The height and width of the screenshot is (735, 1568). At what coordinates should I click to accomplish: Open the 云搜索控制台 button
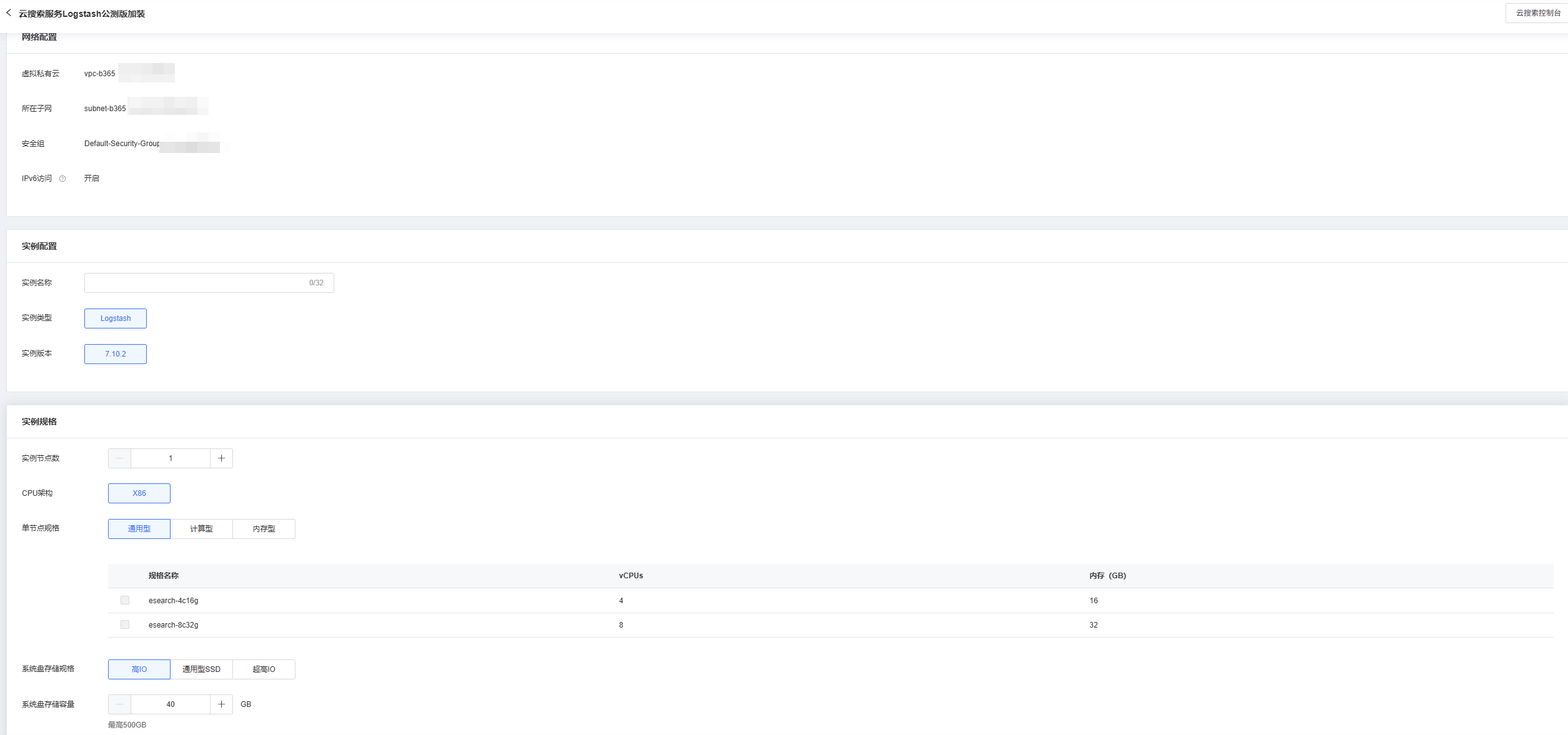pyautogui.click(x=1537, y=13)
